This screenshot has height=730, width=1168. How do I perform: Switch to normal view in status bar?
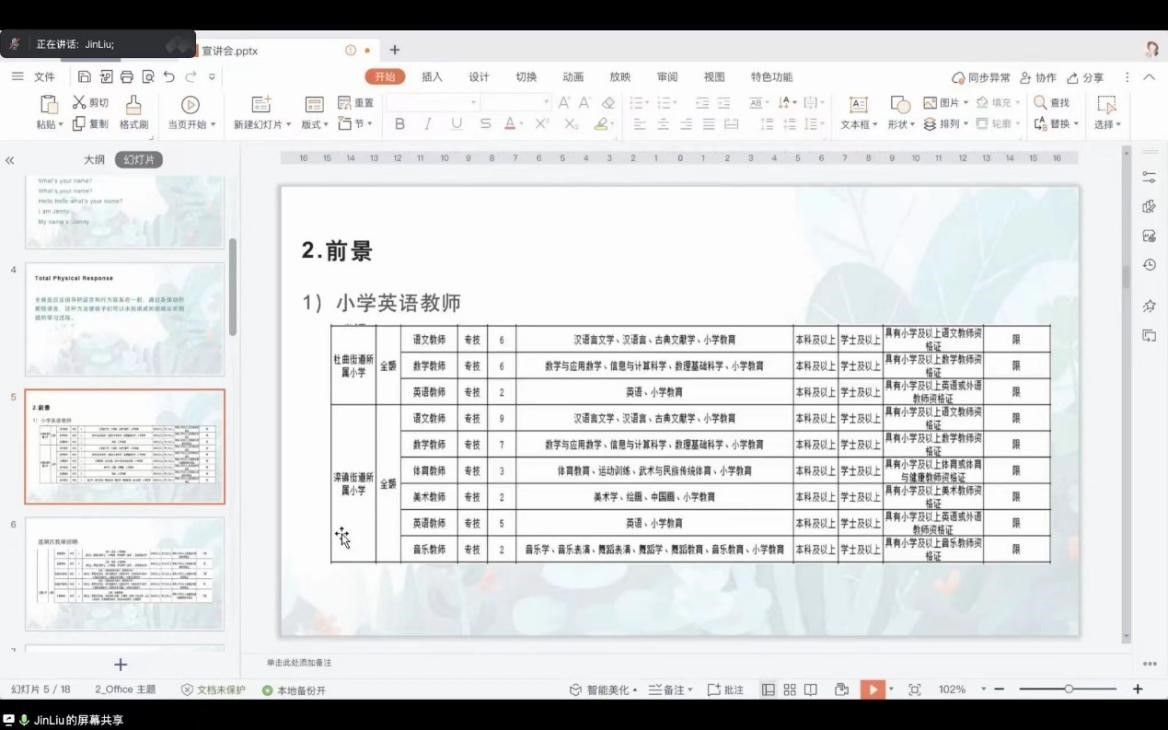tap(768, 690)
